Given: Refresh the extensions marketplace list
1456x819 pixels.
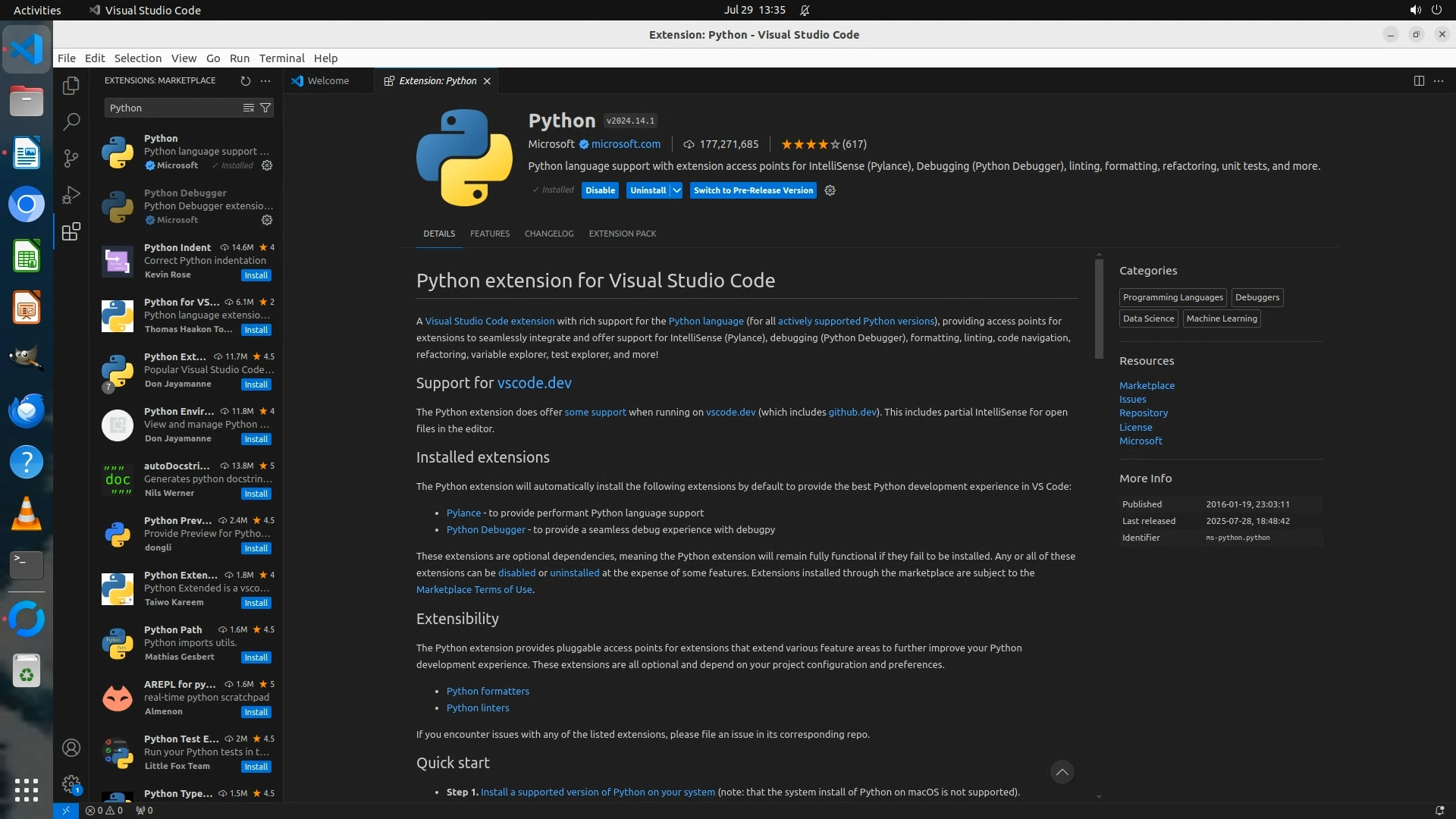Looking at the screenshot, I should (x=245, y=80).
